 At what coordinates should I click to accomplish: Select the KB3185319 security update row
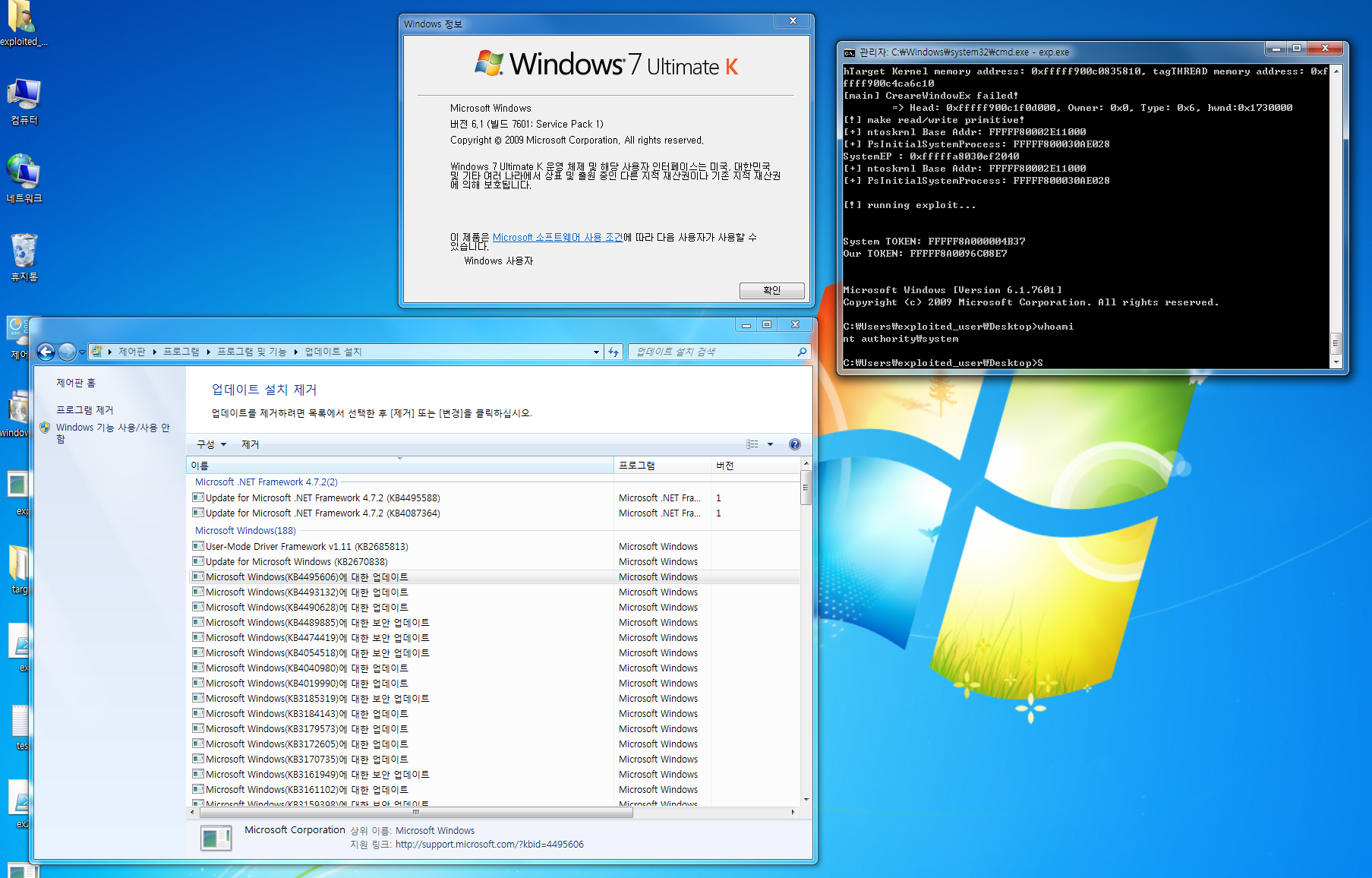[494, 698]
